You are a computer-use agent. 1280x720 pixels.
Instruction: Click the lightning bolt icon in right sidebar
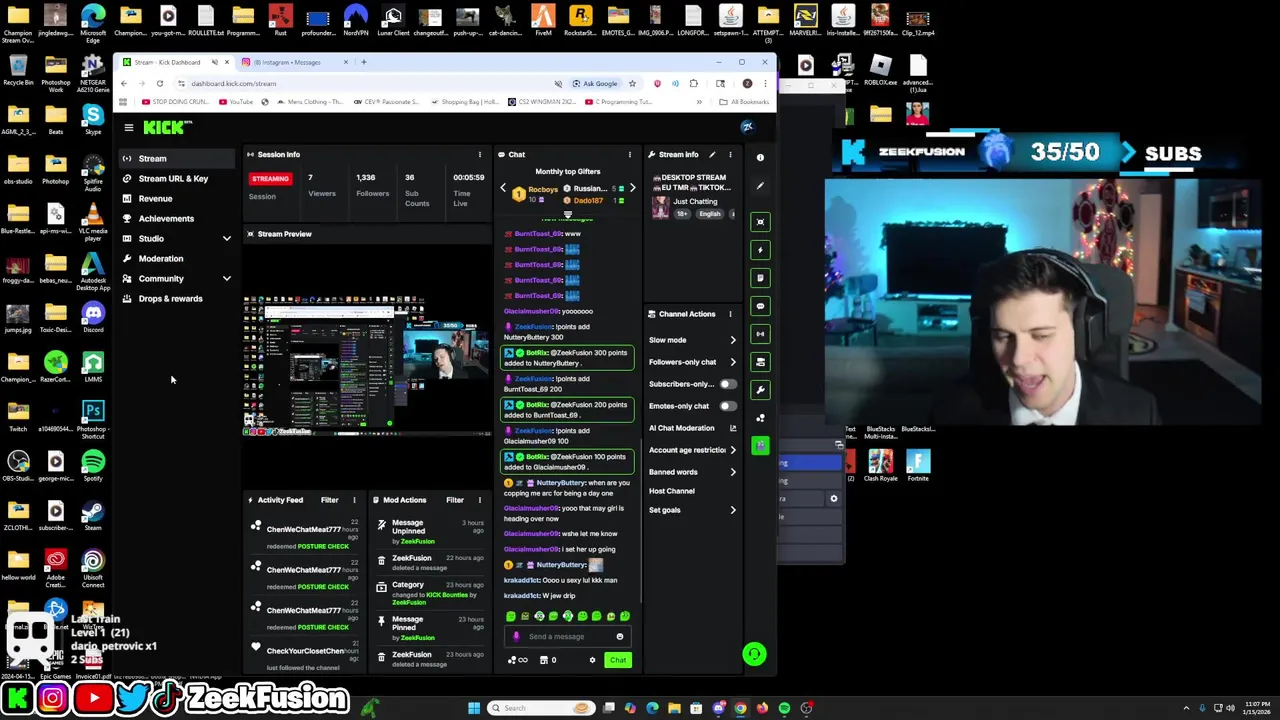pyautogui.click(x=760, y=250)
